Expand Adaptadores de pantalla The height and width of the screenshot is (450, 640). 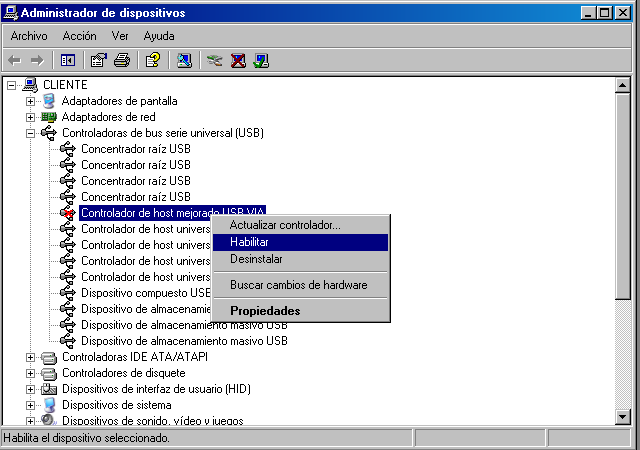click(31, 101)
